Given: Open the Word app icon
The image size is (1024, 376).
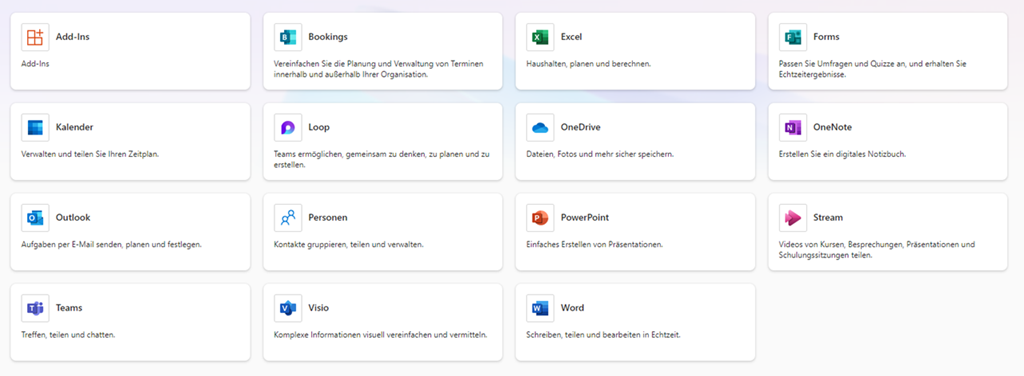Looking at the screenshot, I should pos(540,307).
